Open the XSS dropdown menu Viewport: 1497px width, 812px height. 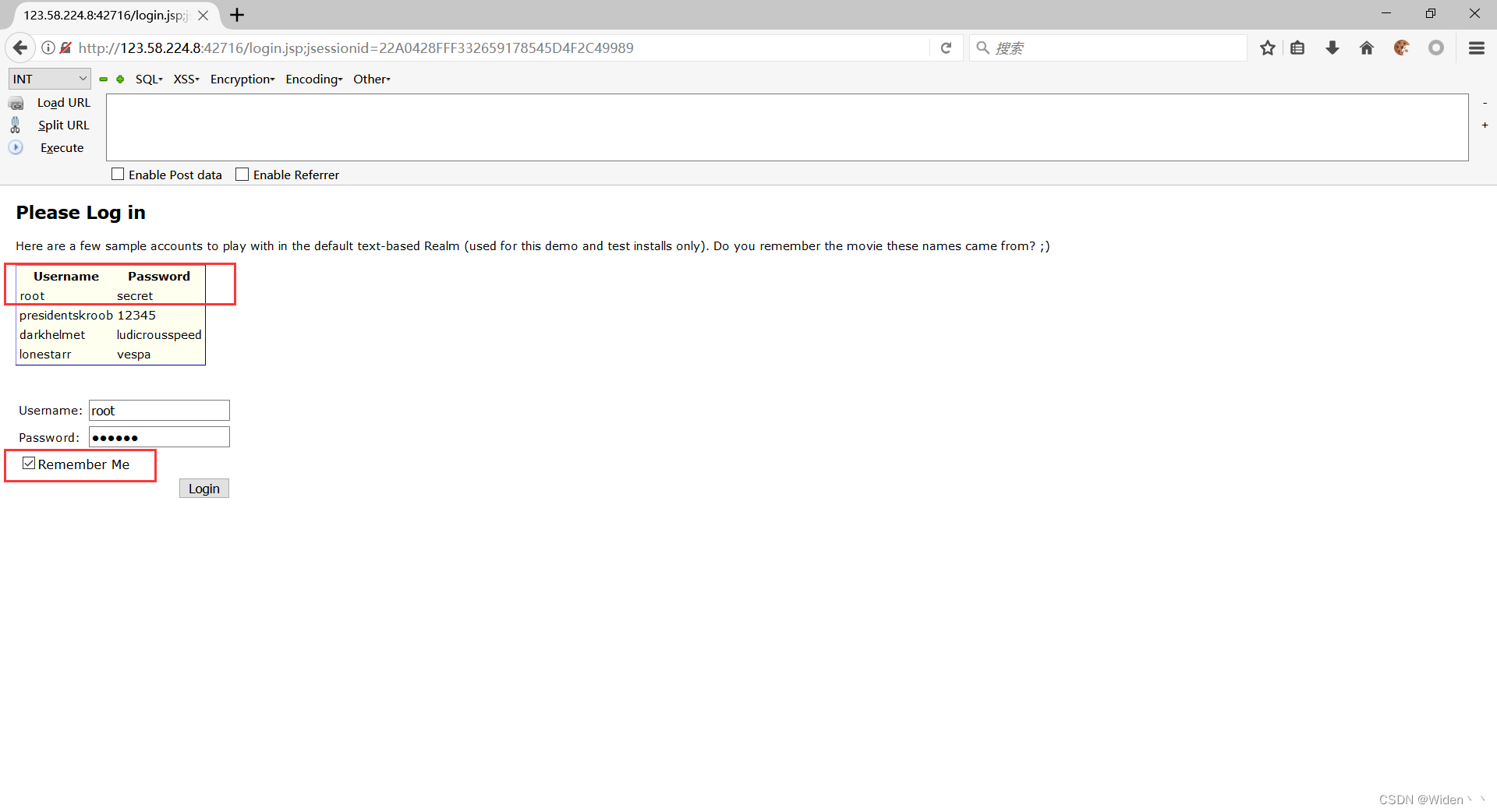(x=186, y=79)
